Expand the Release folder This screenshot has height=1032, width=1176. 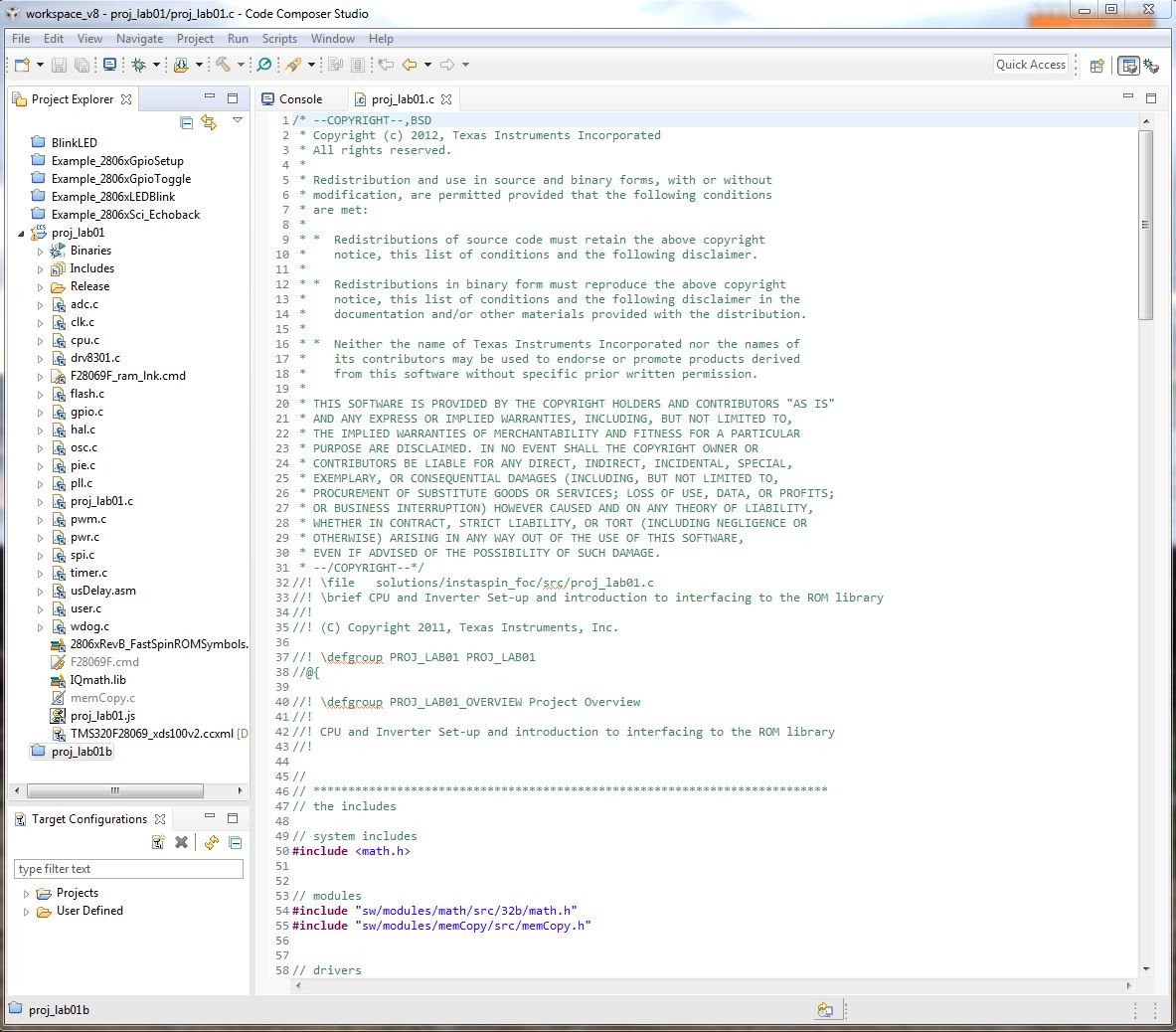tap(40, 287)
